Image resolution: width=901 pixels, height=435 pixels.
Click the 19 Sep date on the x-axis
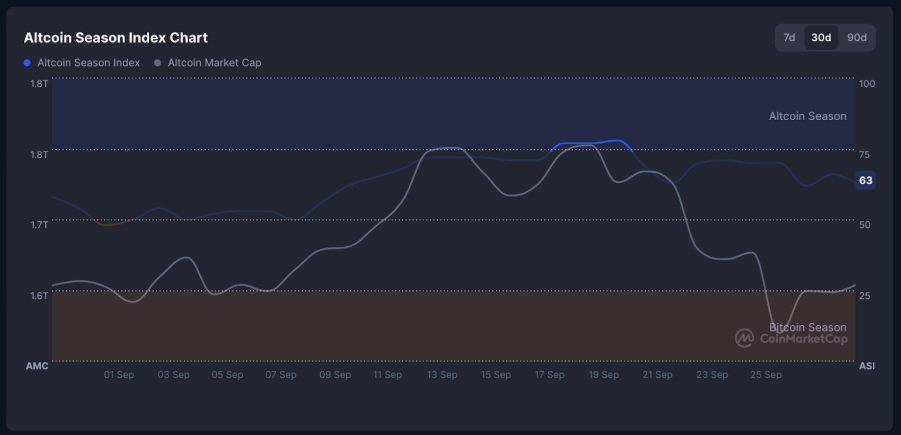tap(603, 375)
